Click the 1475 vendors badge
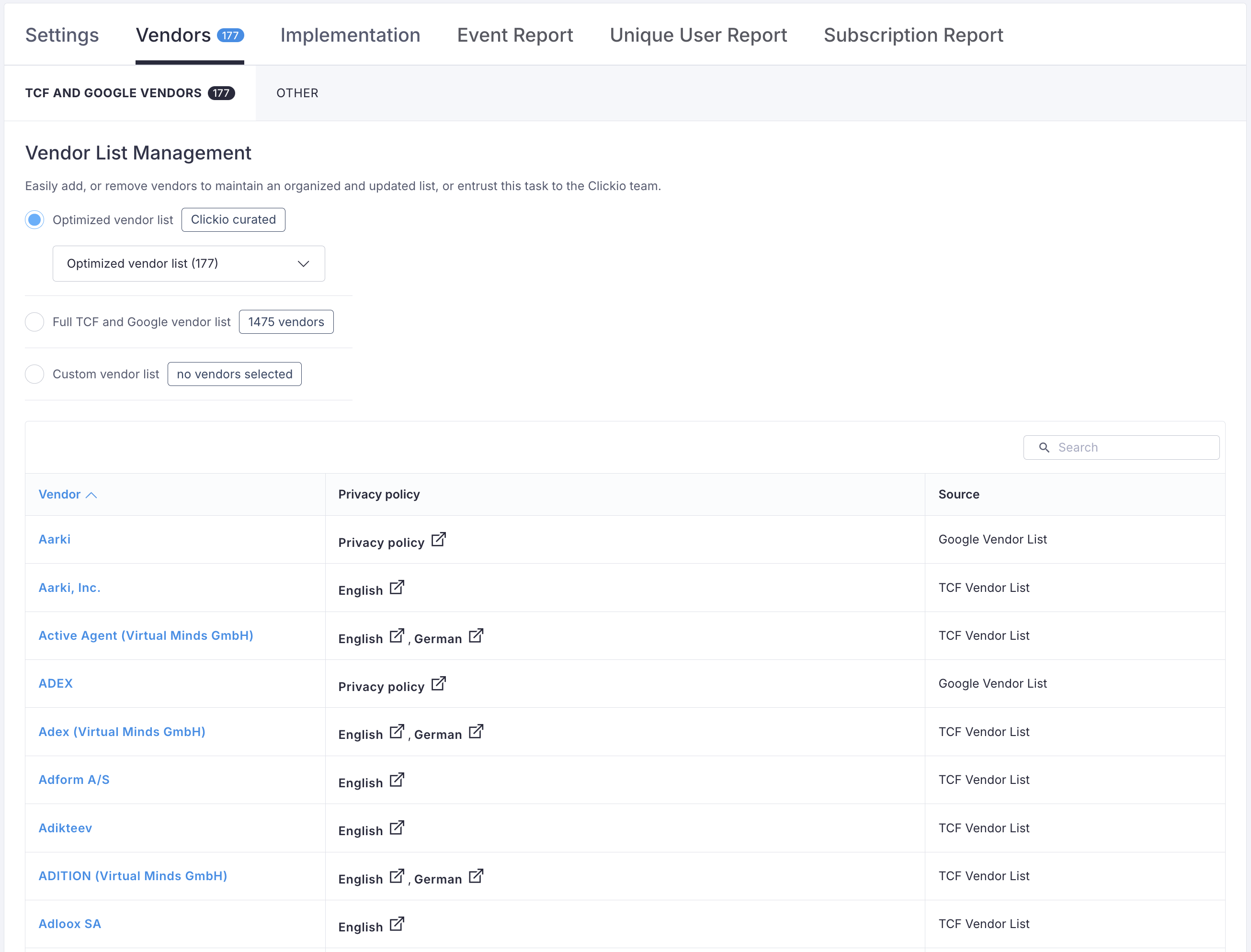Screen dimensions: 1251x952 click(x=286, y=322)
